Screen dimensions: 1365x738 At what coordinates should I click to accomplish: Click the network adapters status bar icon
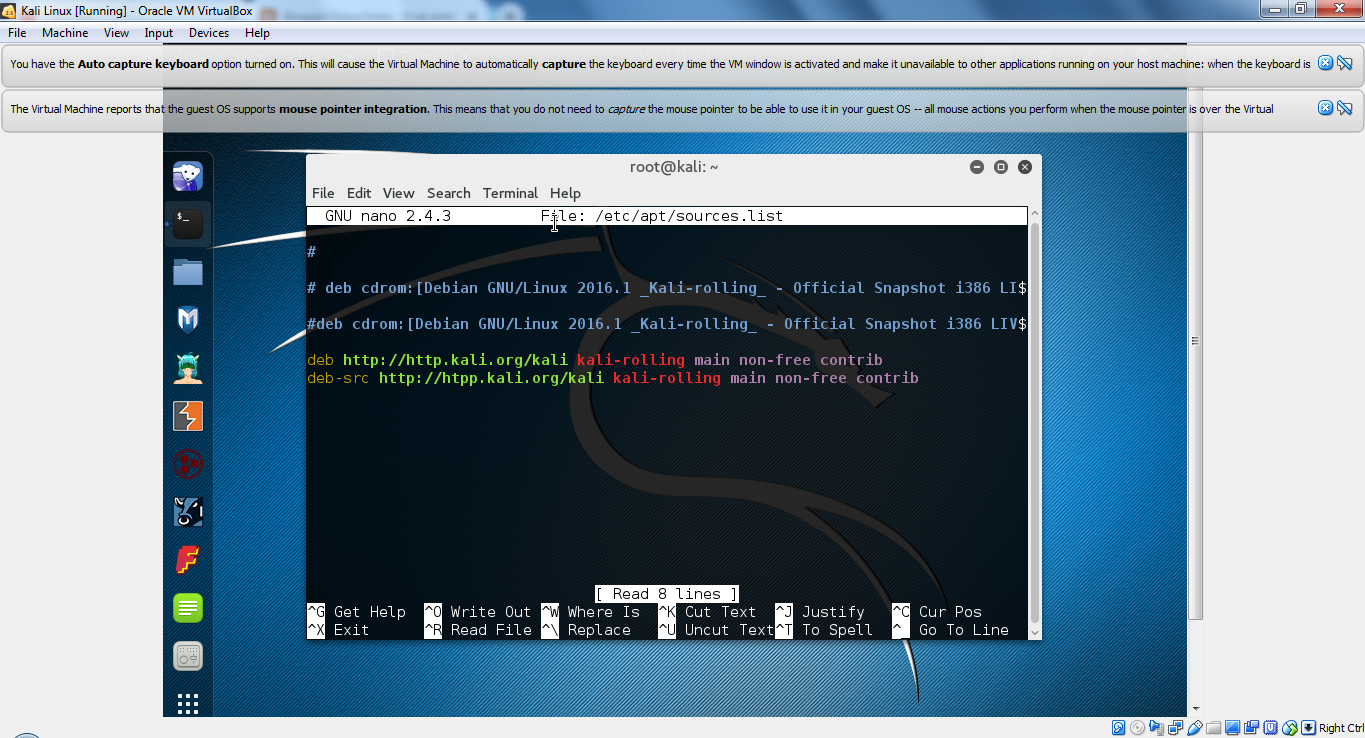1175,728
